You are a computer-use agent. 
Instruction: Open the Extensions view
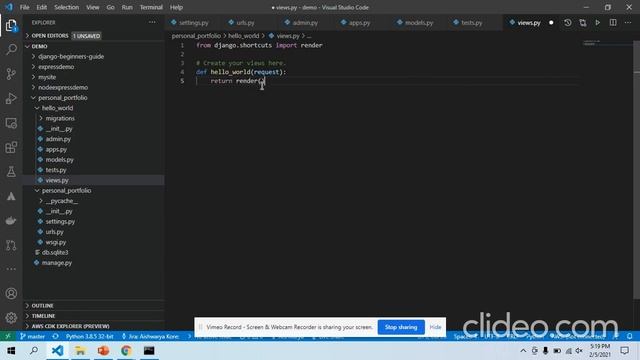tap(11, 147)
